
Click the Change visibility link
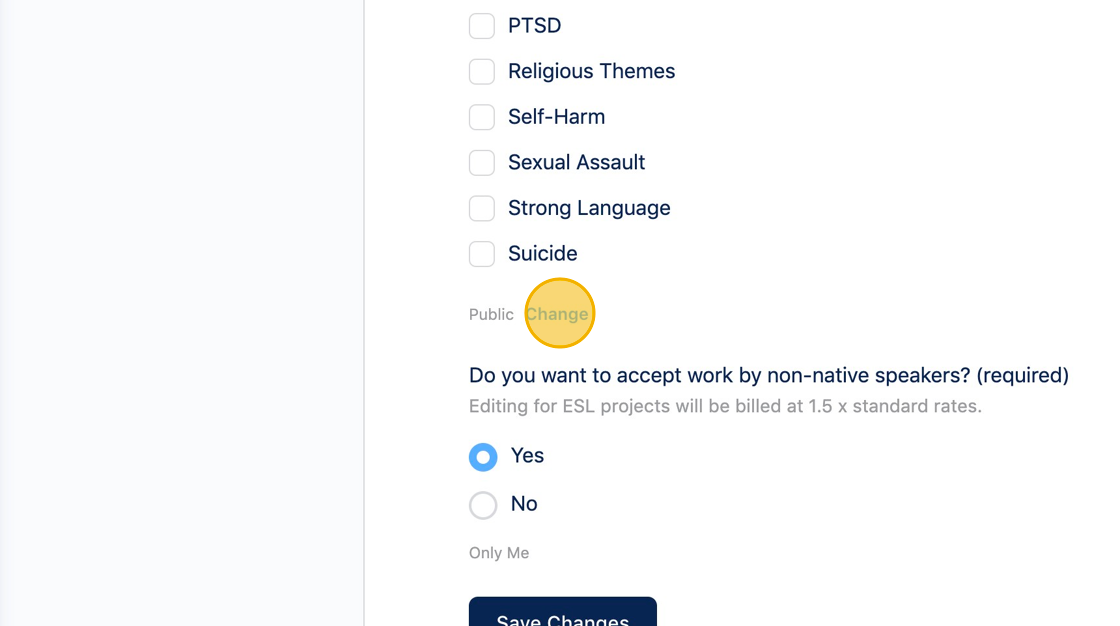[x=557, y=314]
